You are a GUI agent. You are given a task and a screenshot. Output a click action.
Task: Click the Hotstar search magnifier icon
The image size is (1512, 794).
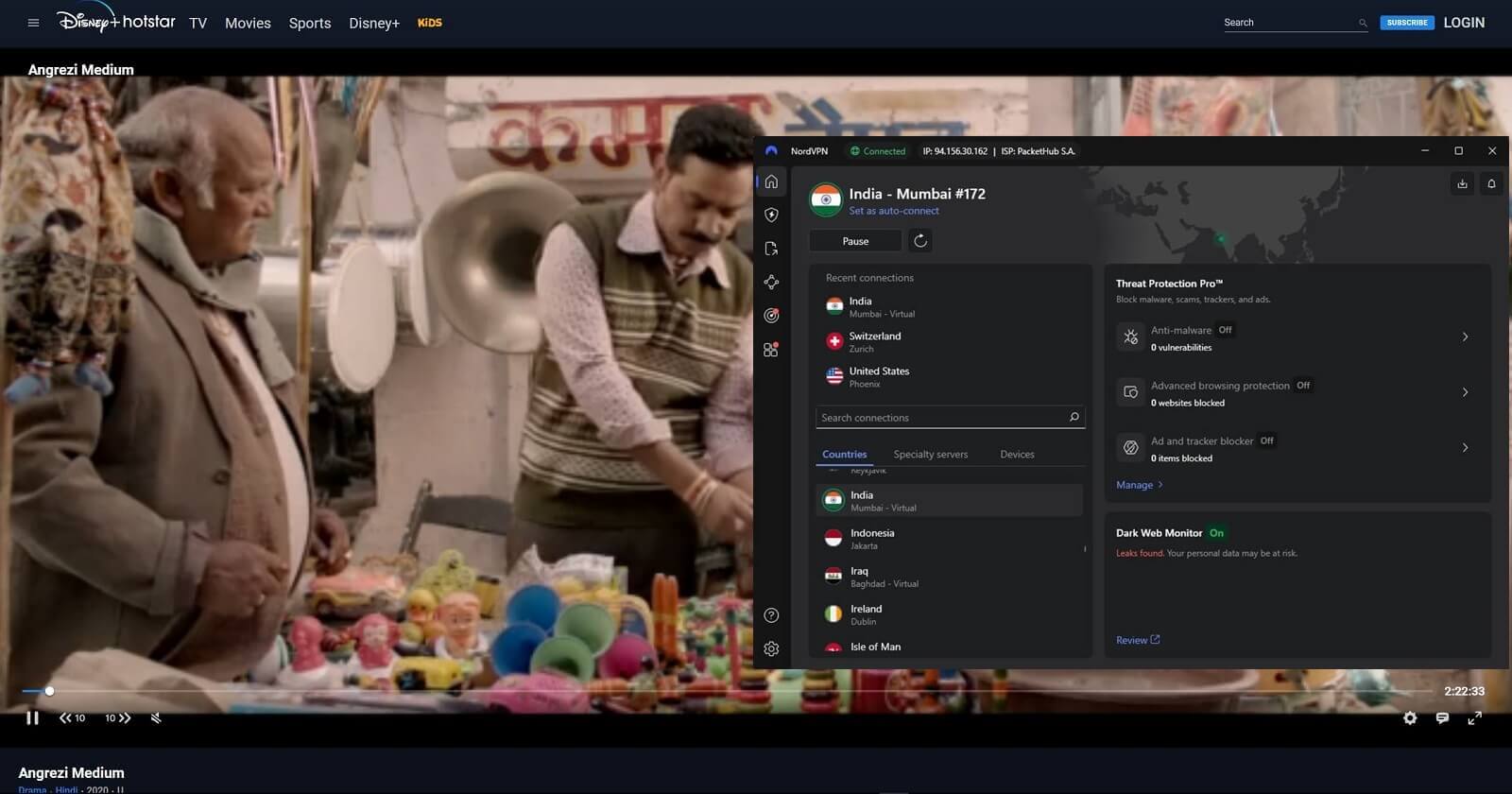(x=1363, y=23)
